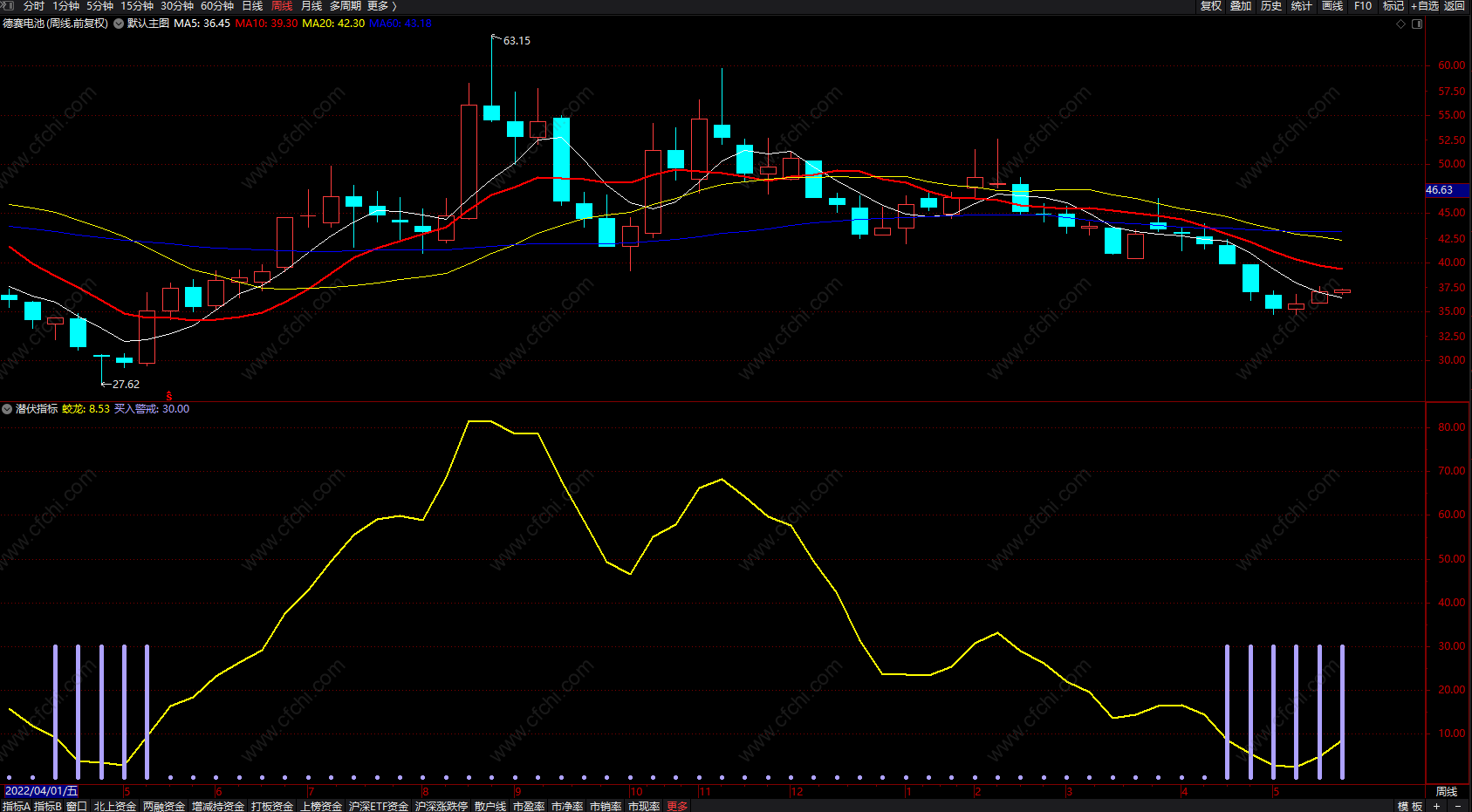Click the 返回 back button
This screenshot has width=1472, height=812.
click(x=1454, y=6)
